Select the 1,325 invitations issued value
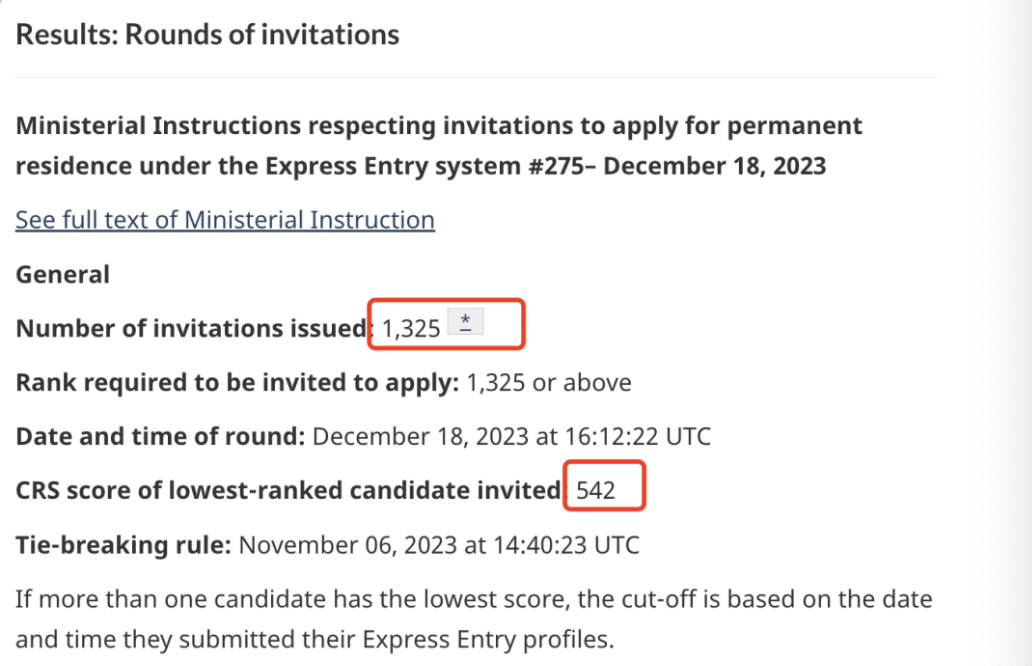The width and height of the screenshot is (1032, 666). (x=411, y=328)
